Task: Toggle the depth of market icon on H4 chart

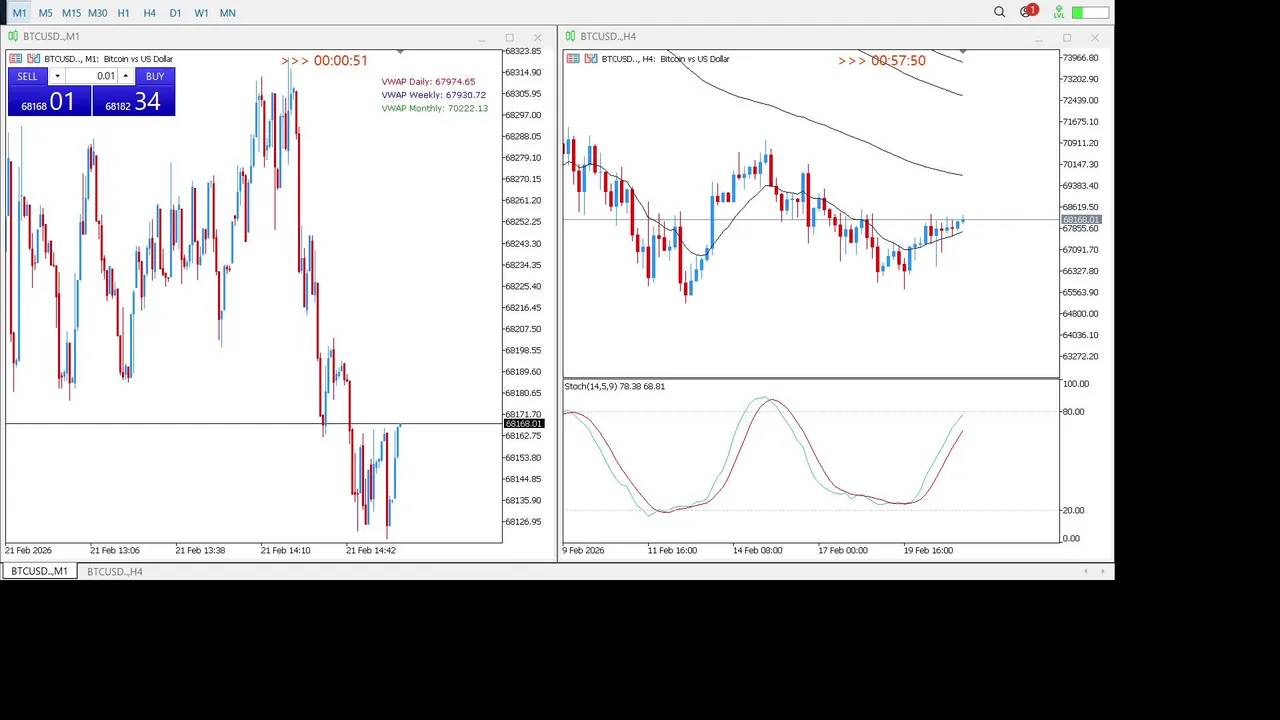Action: 572,59
